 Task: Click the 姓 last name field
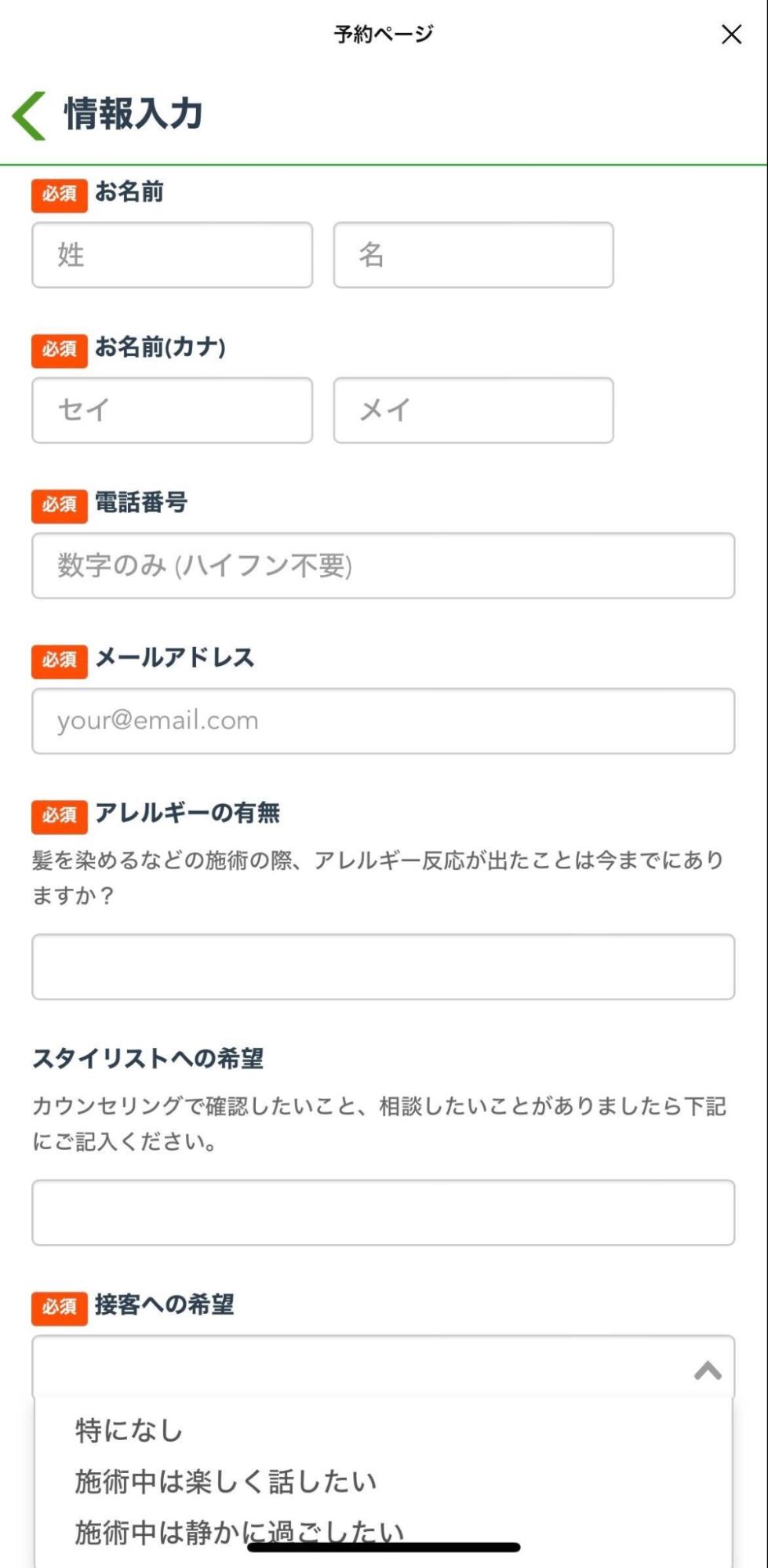(172, 255)
